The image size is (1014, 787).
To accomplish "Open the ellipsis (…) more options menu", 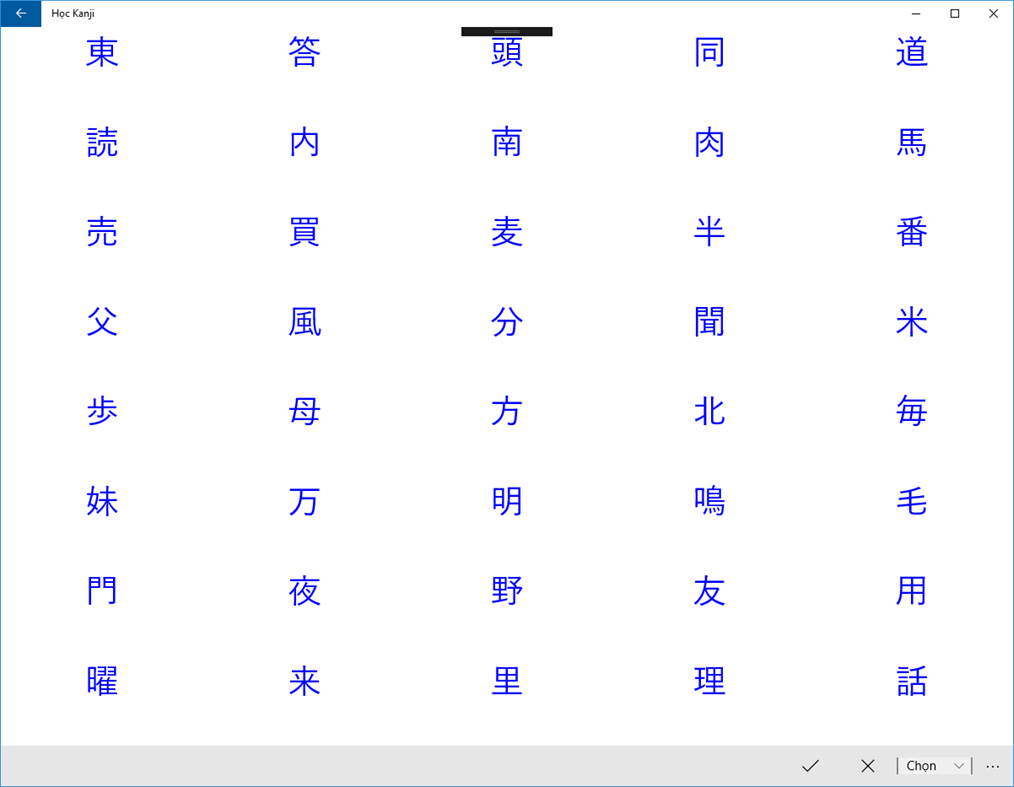I will pyautogui.click(x=992, y=766).
